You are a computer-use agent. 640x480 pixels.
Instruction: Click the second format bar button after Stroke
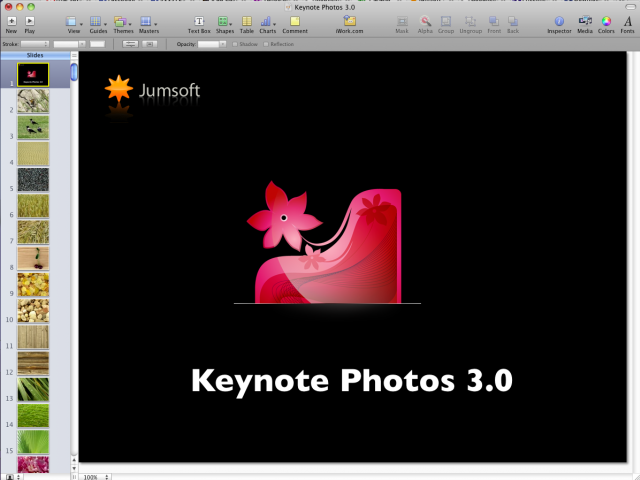click(x=149, y=44)
